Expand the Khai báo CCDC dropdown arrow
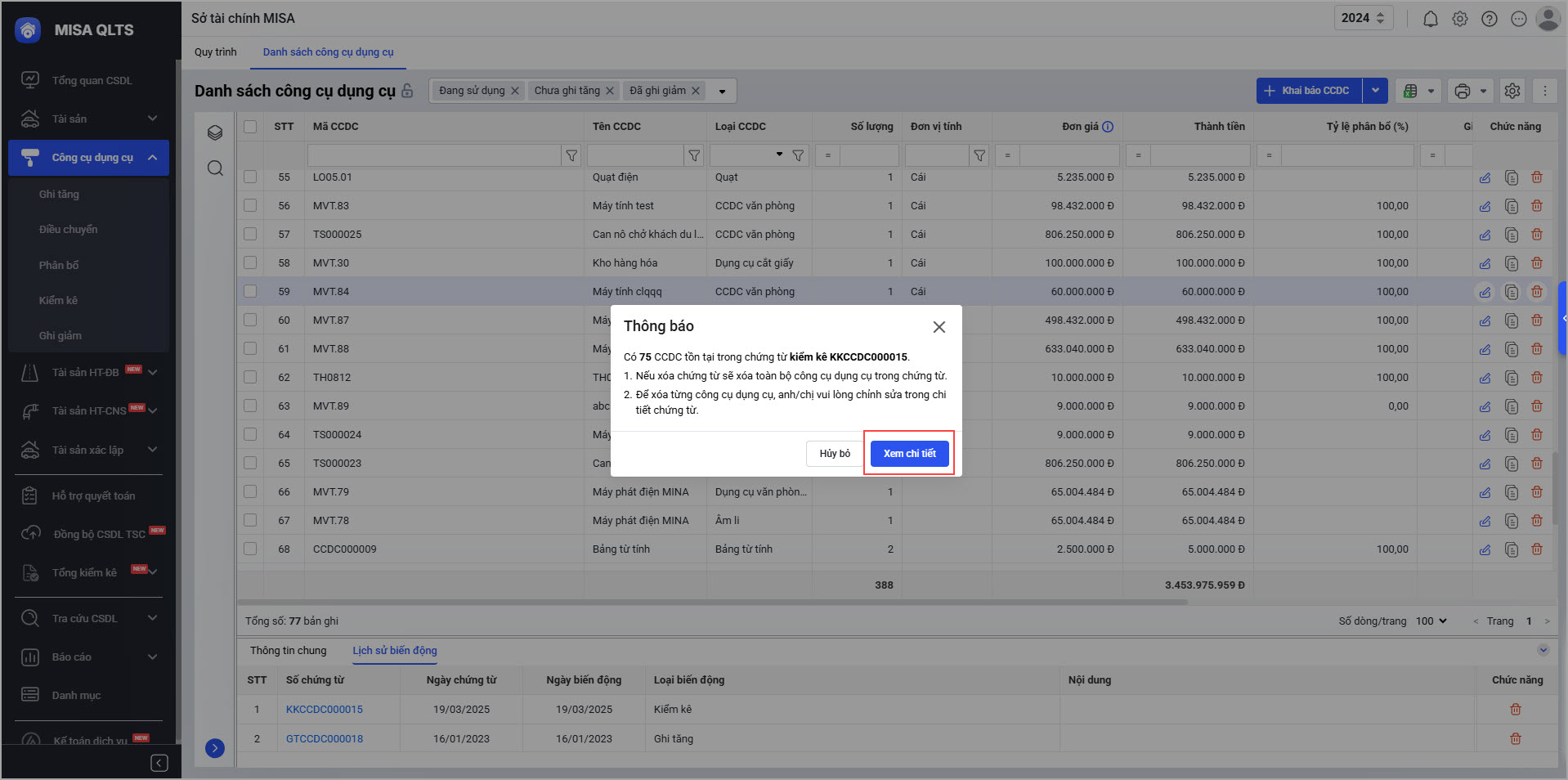The width and height of the screenshot is (1568, 780). coord(1375,91)
